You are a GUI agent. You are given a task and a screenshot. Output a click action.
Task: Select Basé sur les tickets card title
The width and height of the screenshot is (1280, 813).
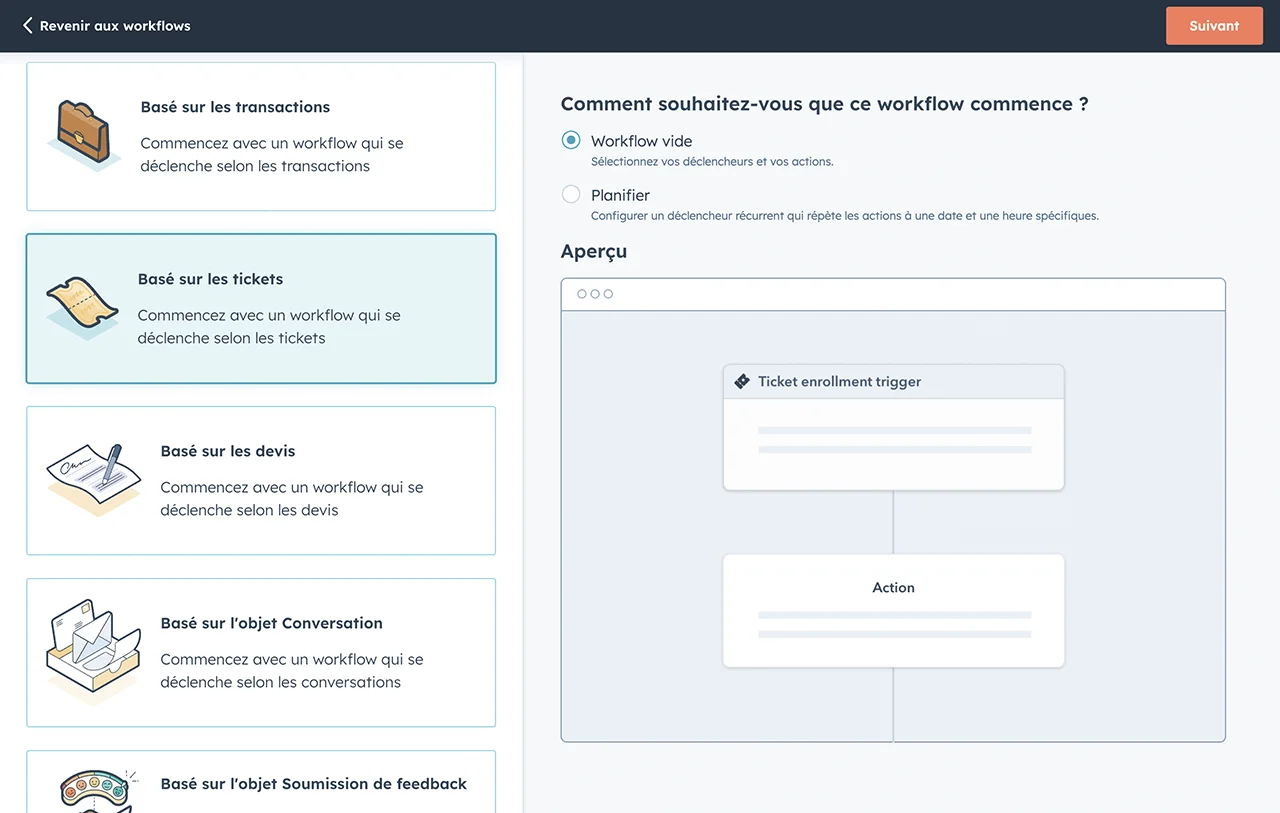(x=210, y=279)
